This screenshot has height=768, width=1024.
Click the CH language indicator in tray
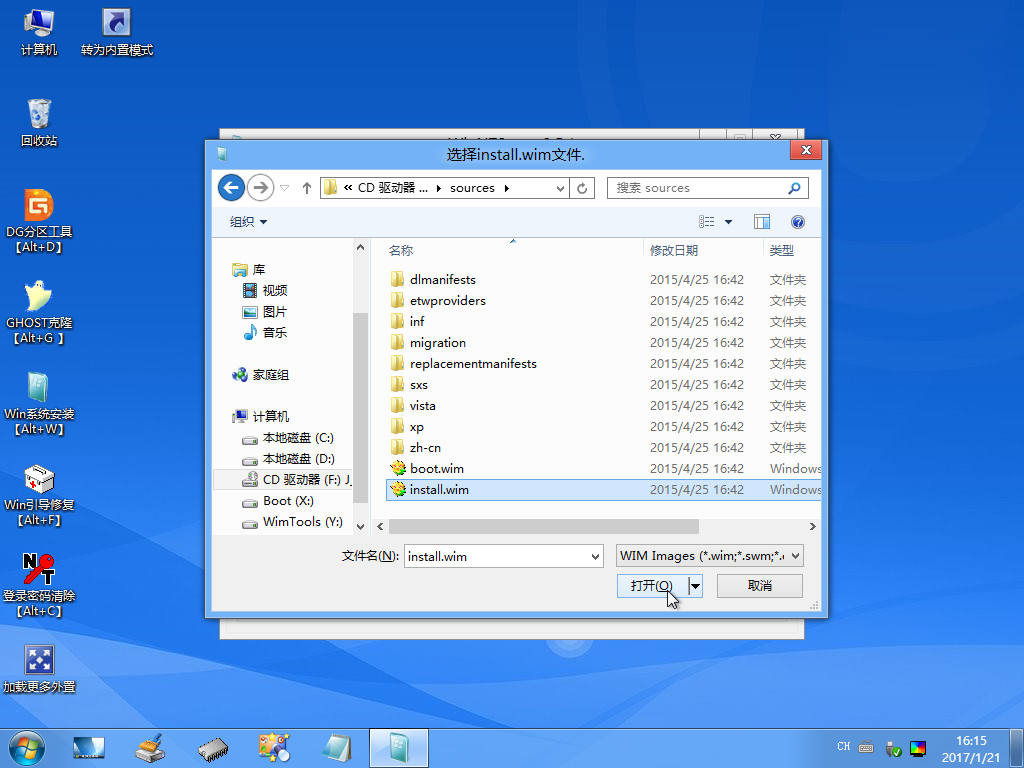click(844, 746)
